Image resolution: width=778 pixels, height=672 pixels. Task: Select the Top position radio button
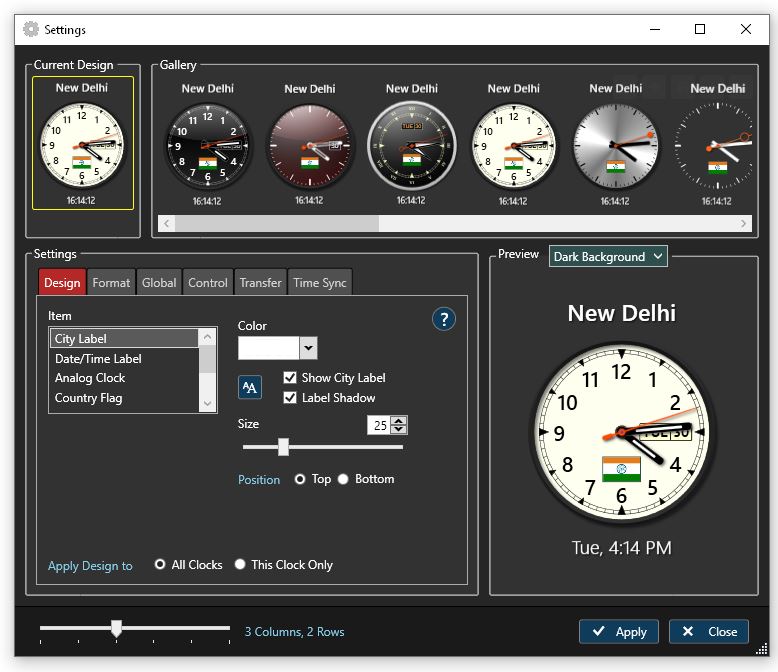300,479
